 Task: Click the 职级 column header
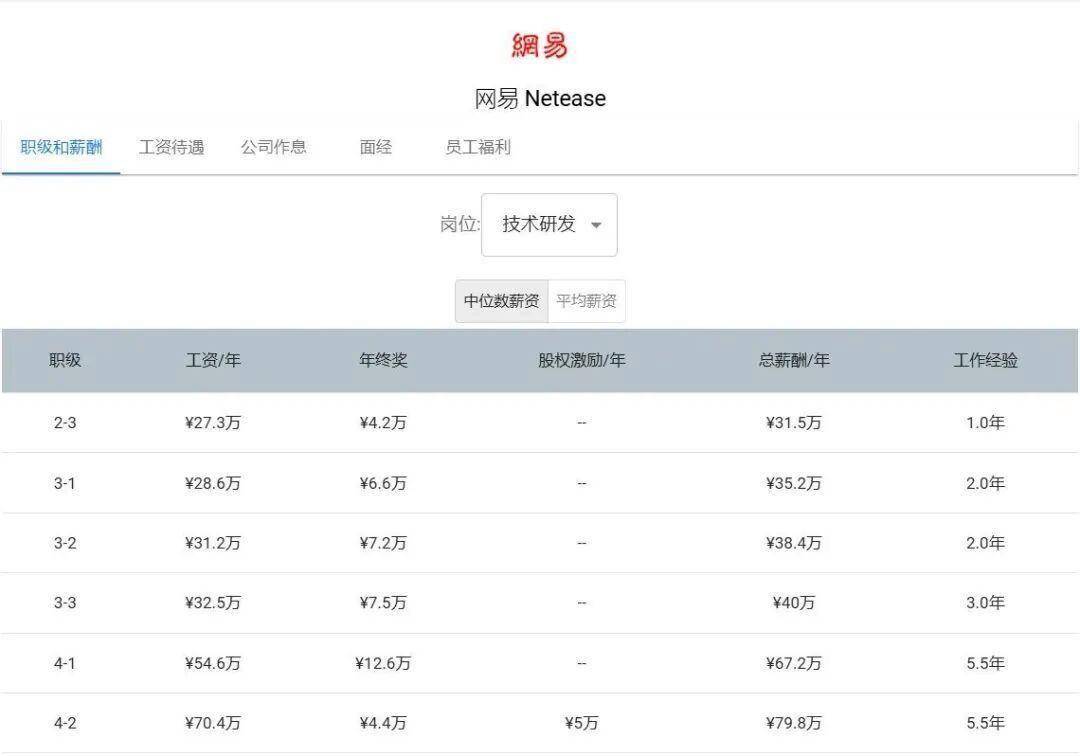(65, 360)
